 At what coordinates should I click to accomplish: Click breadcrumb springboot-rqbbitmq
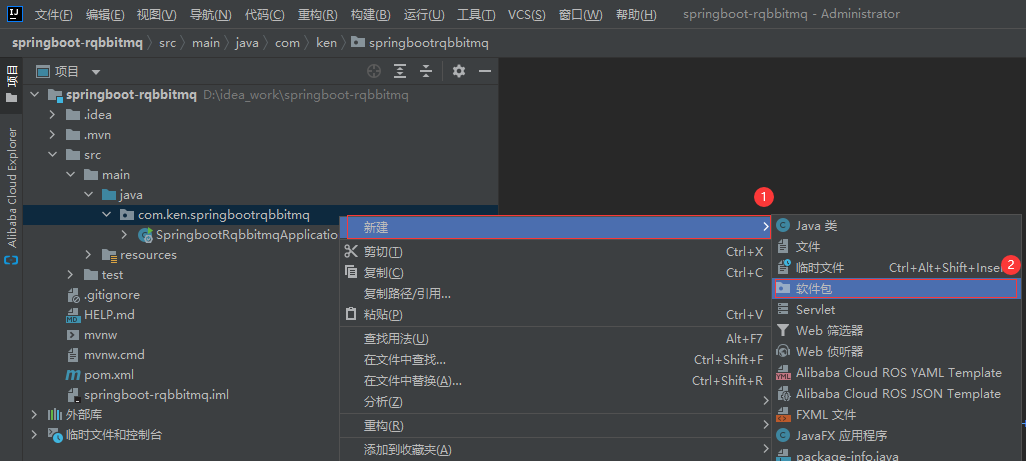coord(77,43)
